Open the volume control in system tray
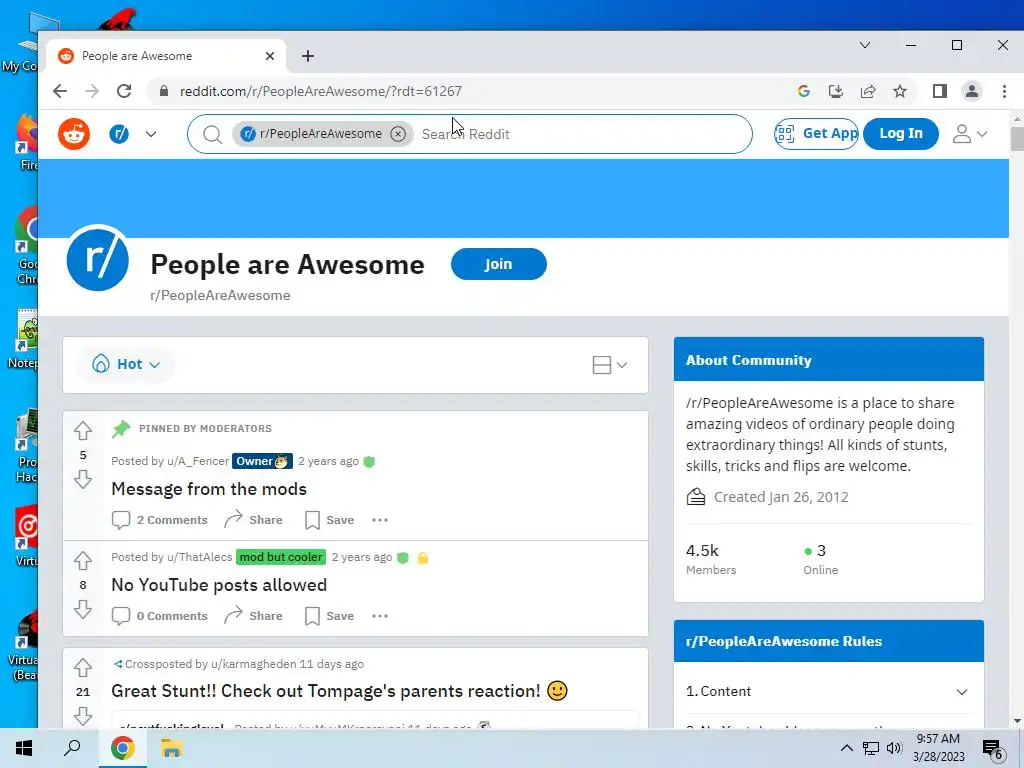The height and width of the screenshot is (768, 1024). click(894, 748)
